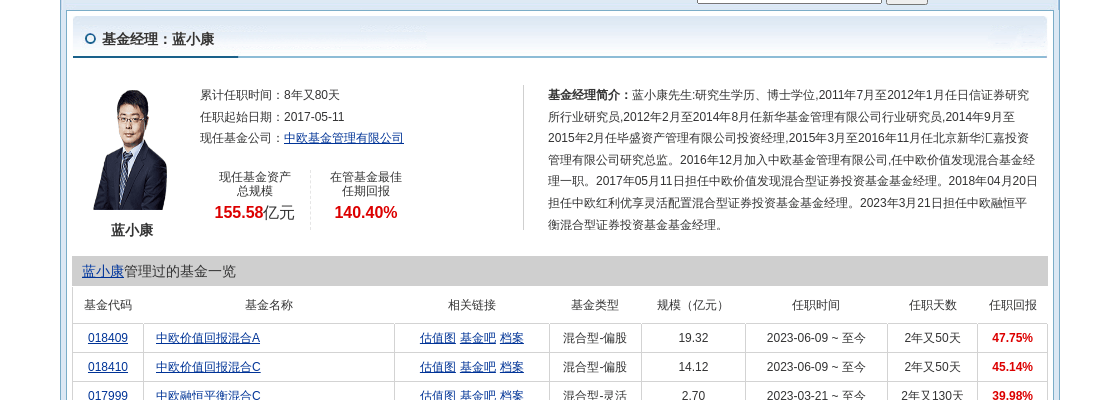Click the blue circle icon beside the heading
Viewport: 1120px width, 400px height.
coord(90,39)
